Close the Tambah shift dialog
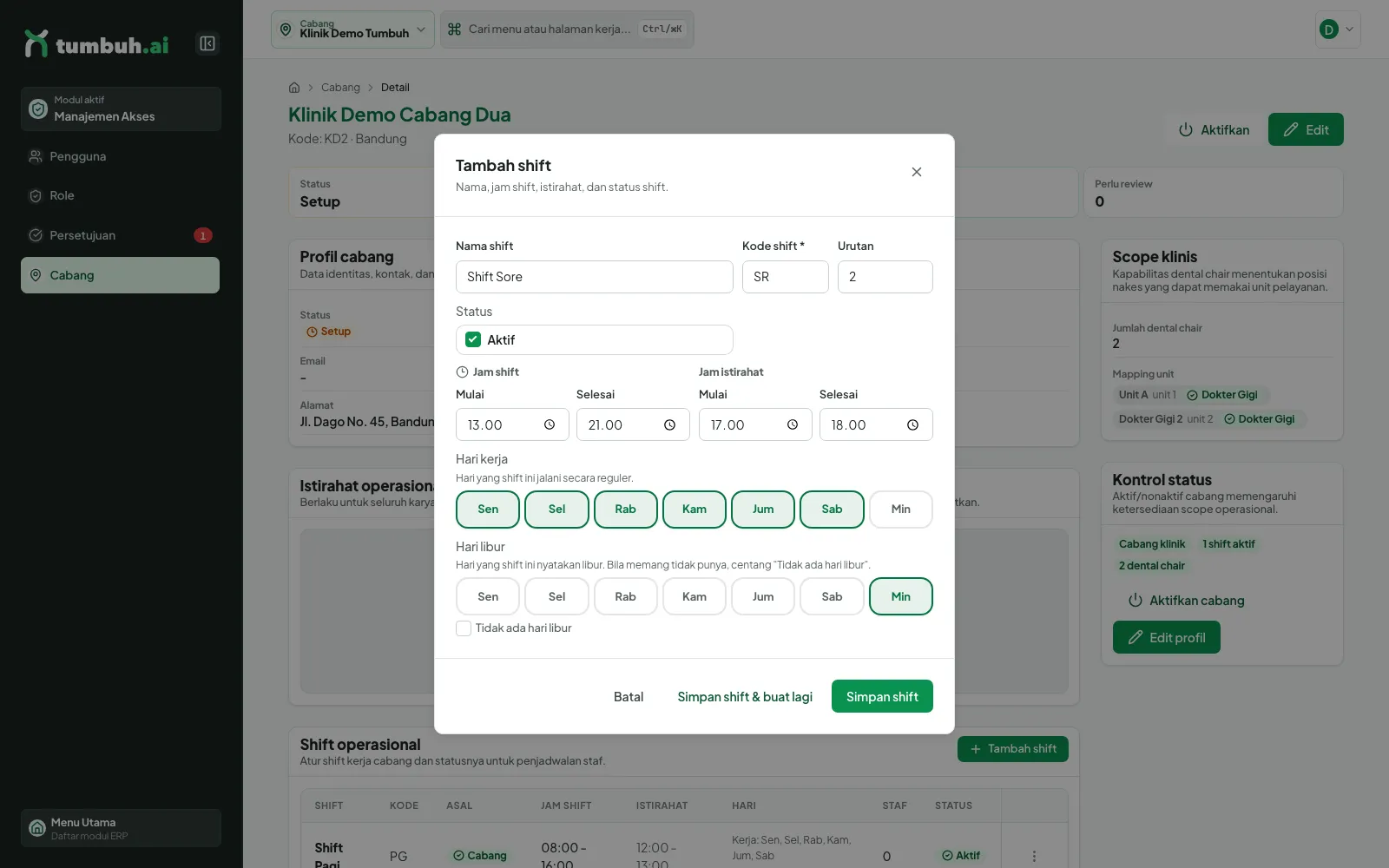1389x868 pixels. point(917,172)
